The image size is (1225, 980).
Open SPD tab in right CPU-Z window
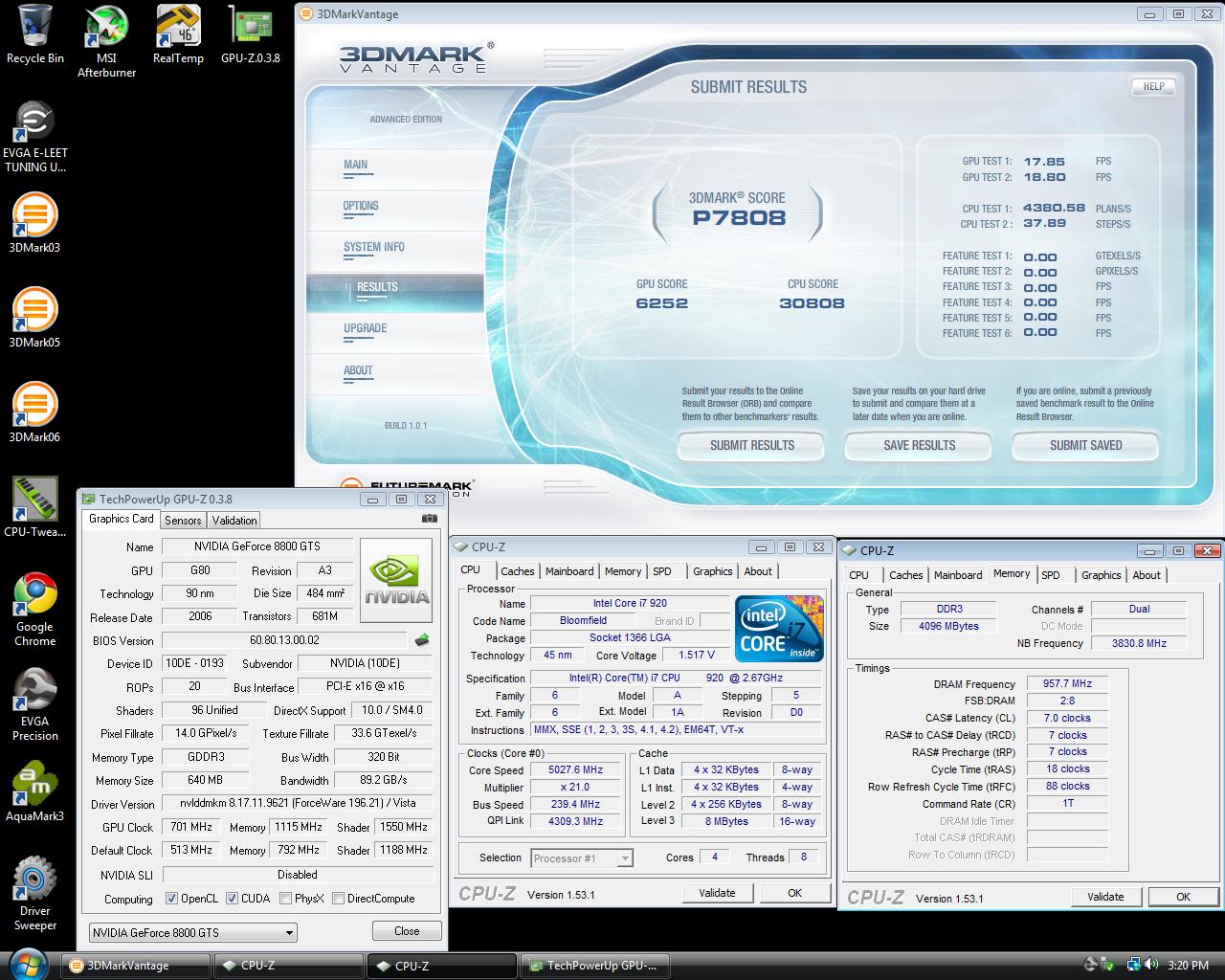(x=1051, y=575)
